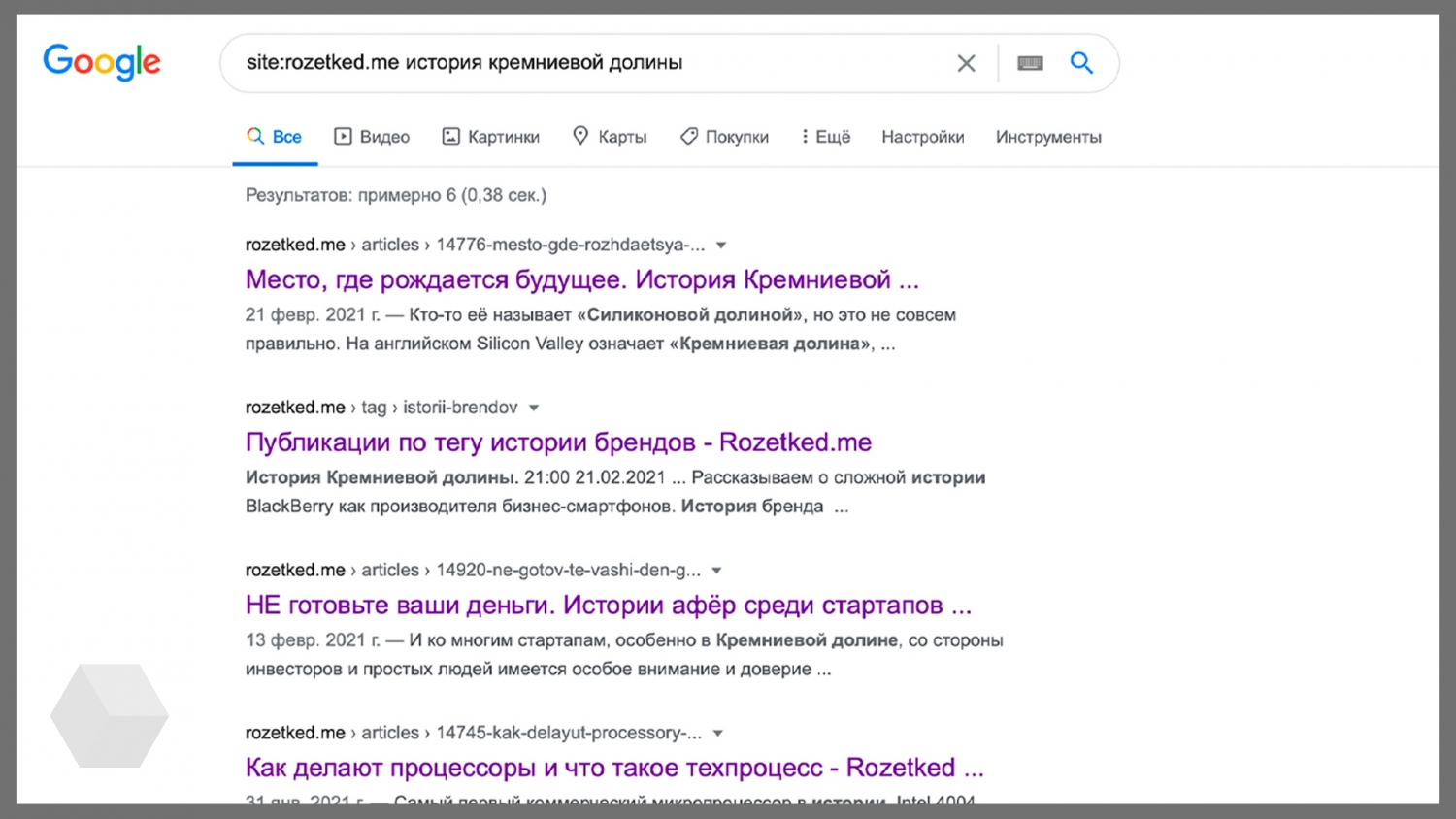Expand dropdown arrow next to istorii-brendov URL
The image size is (1456, 819).
[x=534, y=408]
